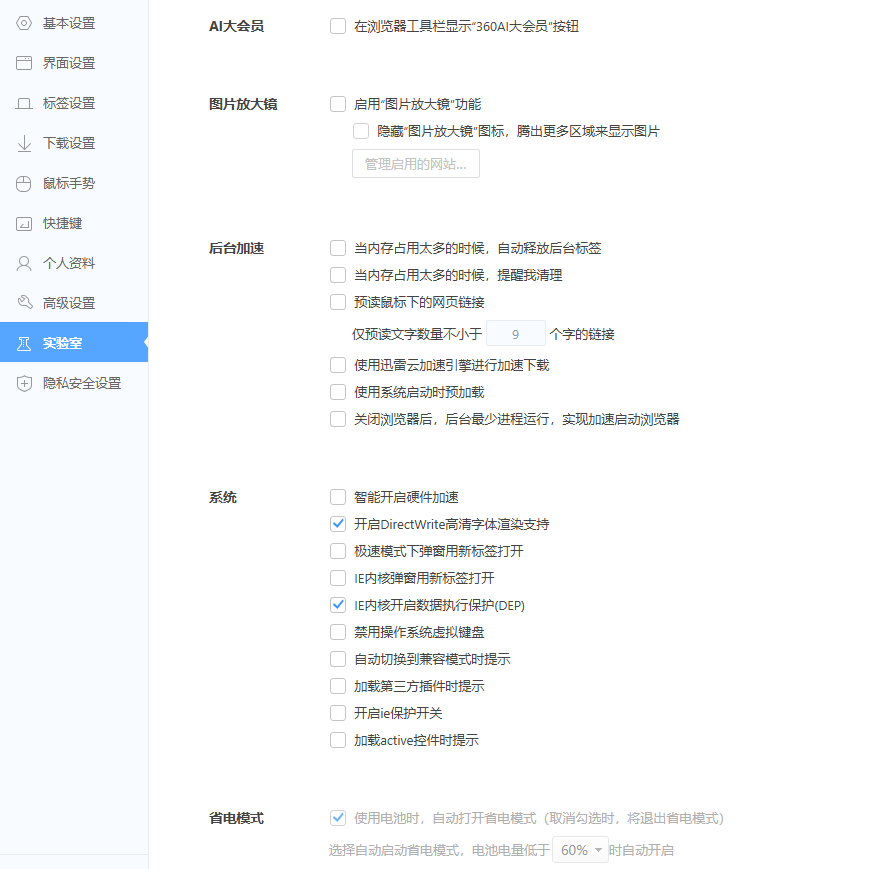Open the 60% battery level dropdown
The image size is (895, 869).
click(x=580, y=850)
